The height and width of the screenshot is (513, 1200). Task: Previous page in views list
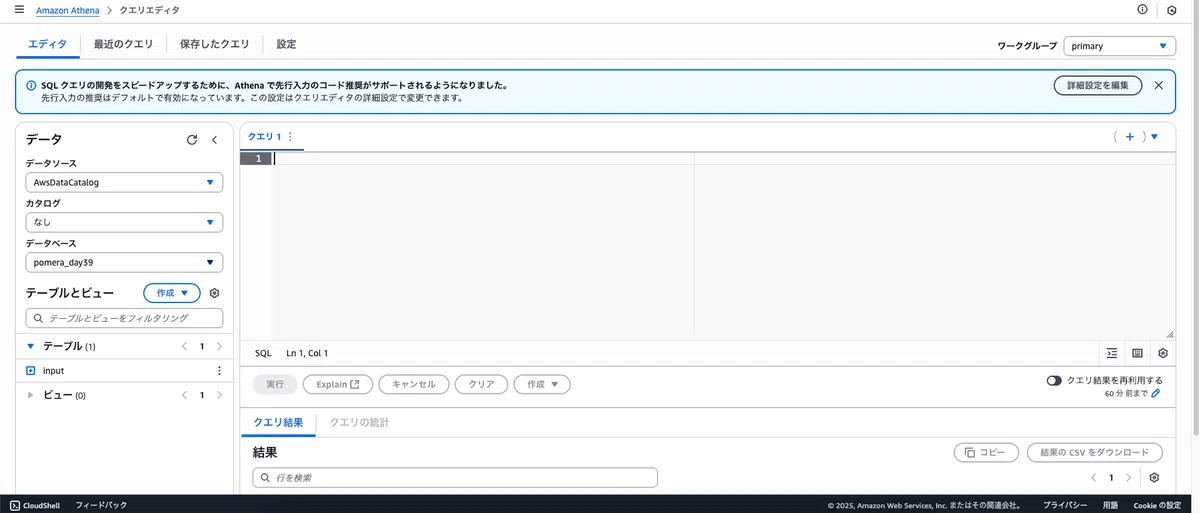point(184,395)
